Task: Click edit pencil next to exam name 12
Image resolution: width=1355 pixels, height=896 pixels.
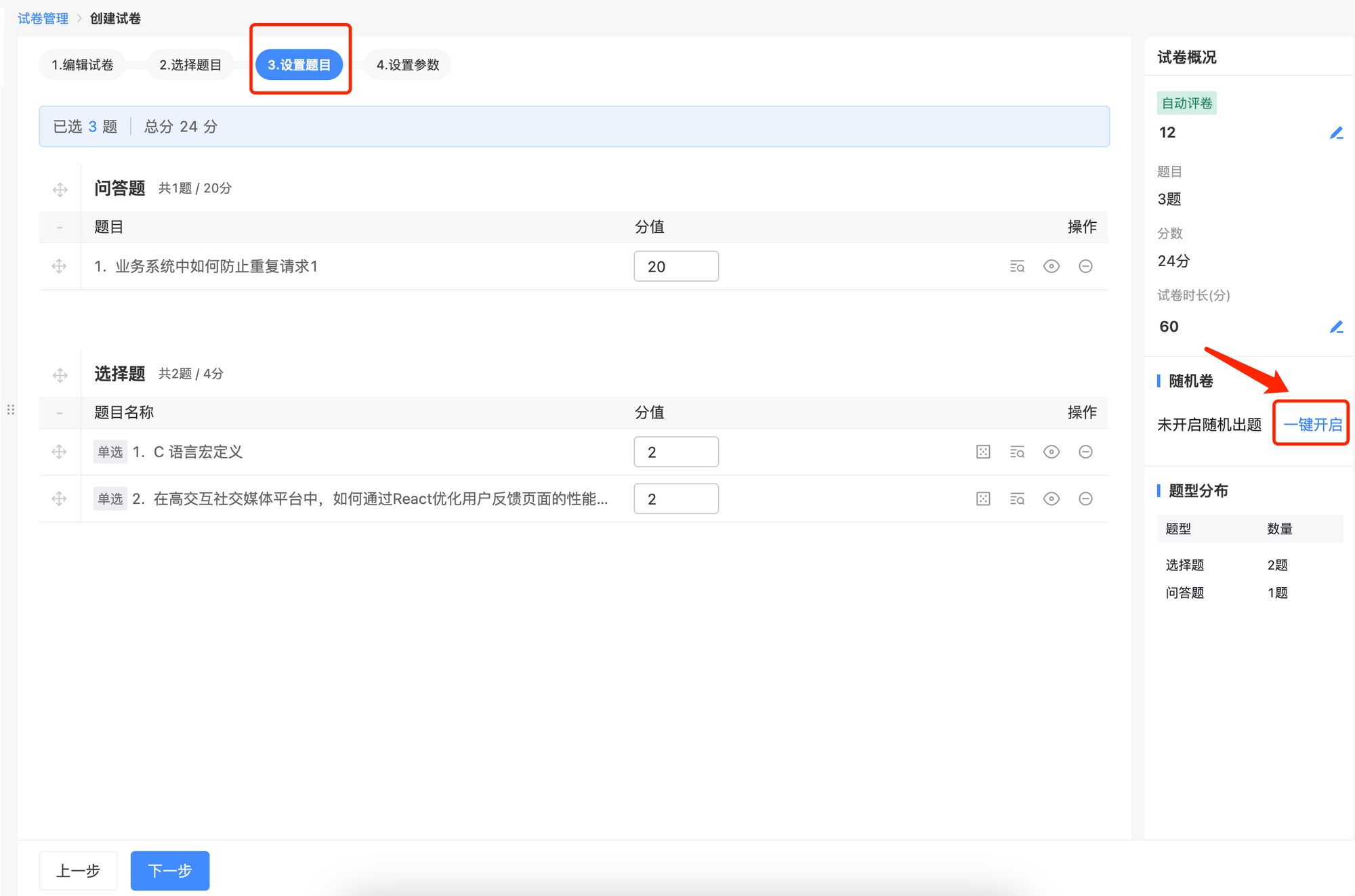Action: tap(1336, 133)
